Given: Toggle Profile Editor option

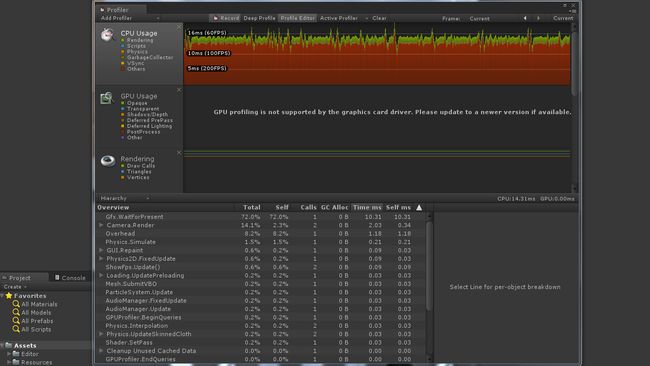Looking at the screenshot, I should 298,18.
